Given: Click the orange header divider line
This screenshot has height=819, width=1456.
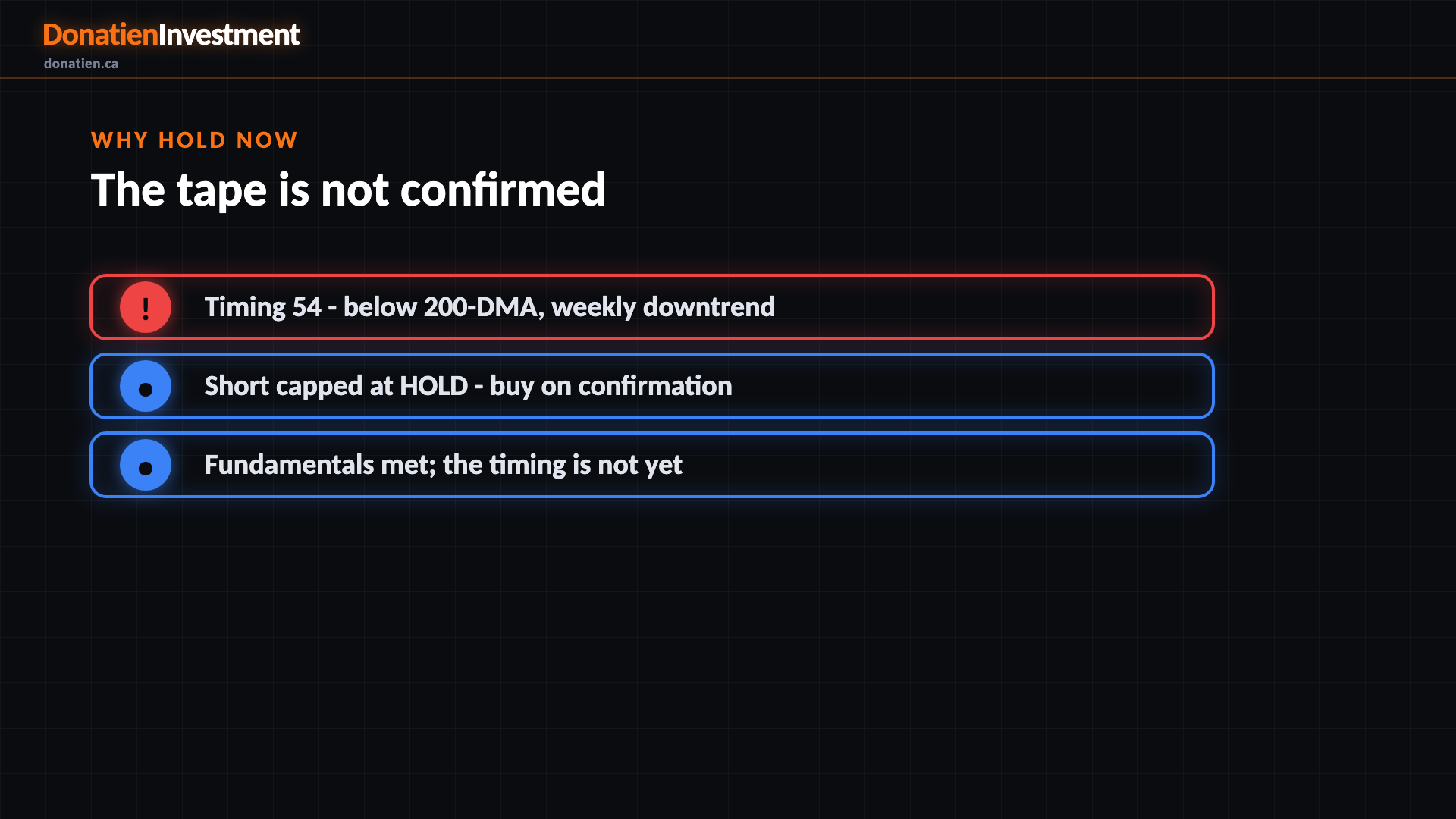Looking at the screenshot, I should pyautogui.click(x=728, y=77).
